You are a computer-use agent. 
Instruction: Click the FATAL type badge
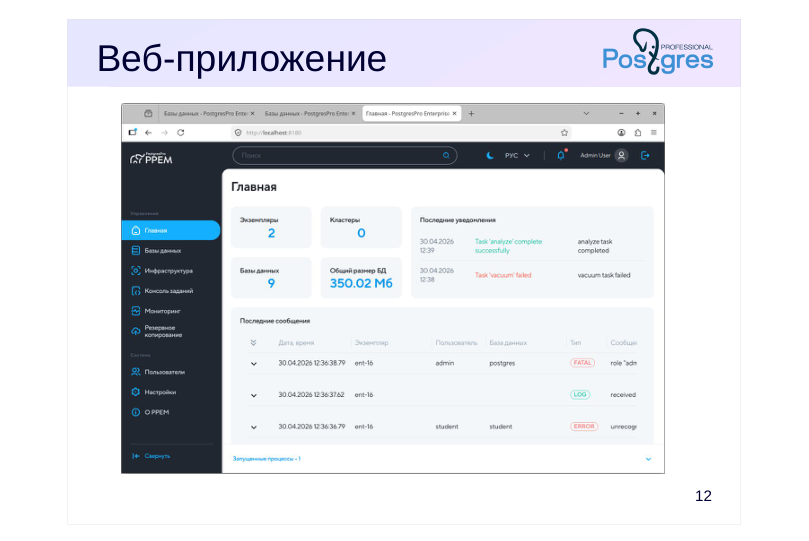point(583,363)
